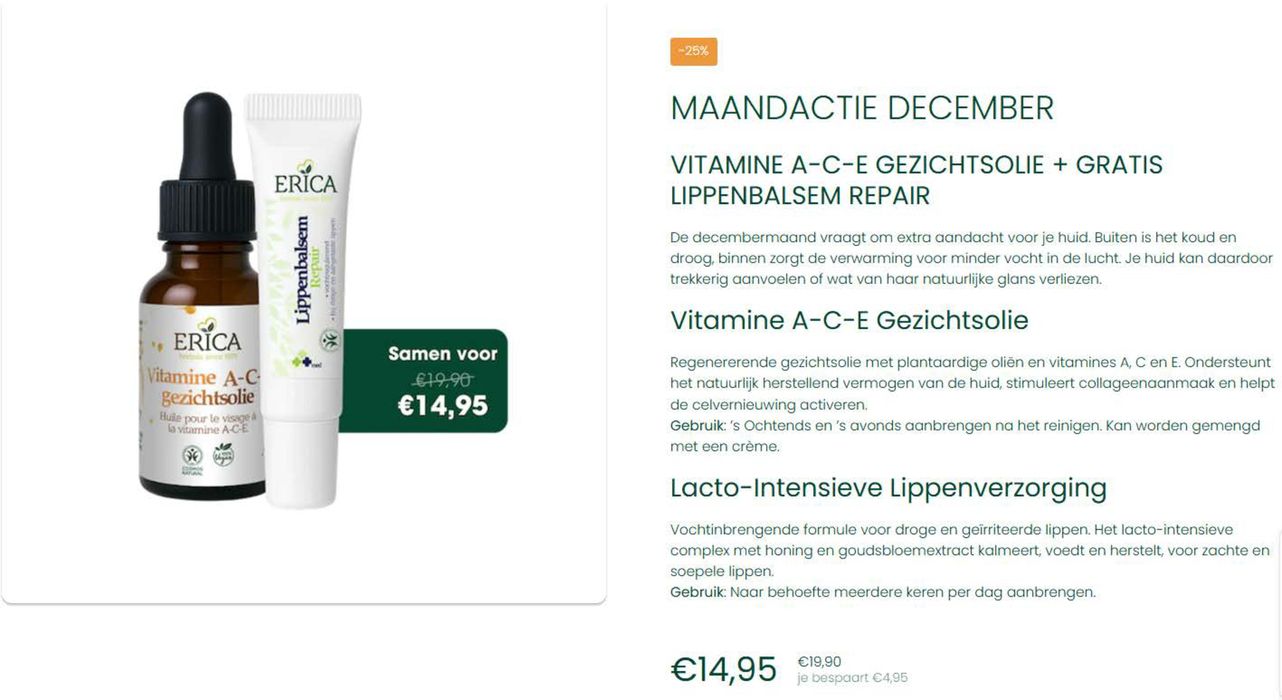The width and height of the screenshot is (1282, 700).
Task: Click the ERICA logo on the brown bottle
Action: [207, 338]
